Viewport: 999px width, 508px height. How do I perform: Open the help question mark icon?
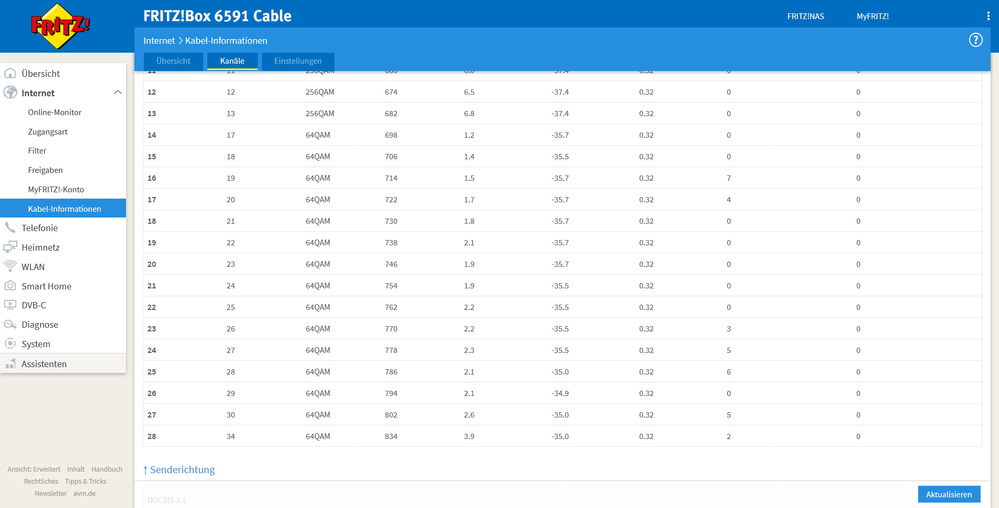(x=975, y=40)
